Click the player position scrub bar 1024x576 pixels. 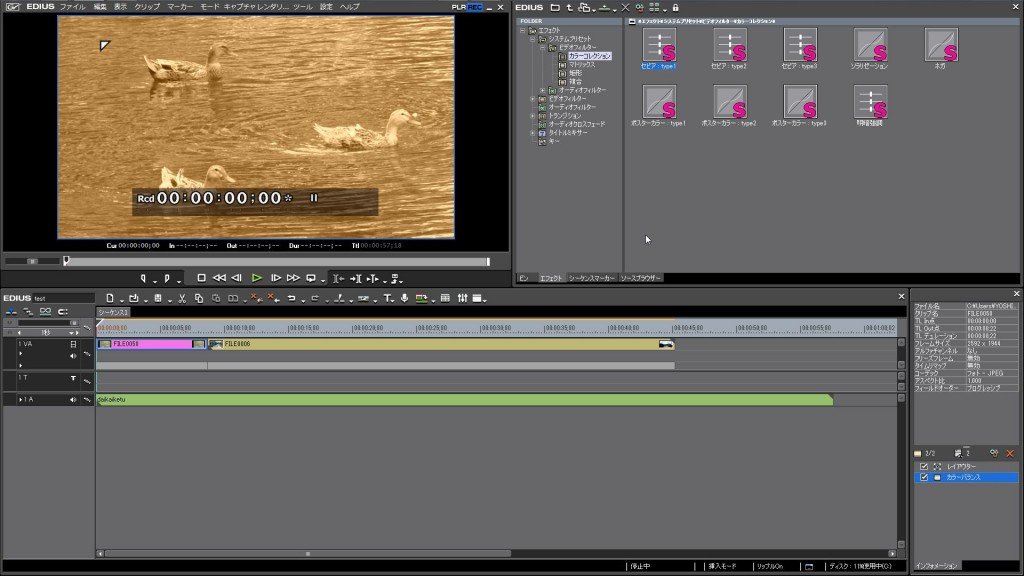277,261
